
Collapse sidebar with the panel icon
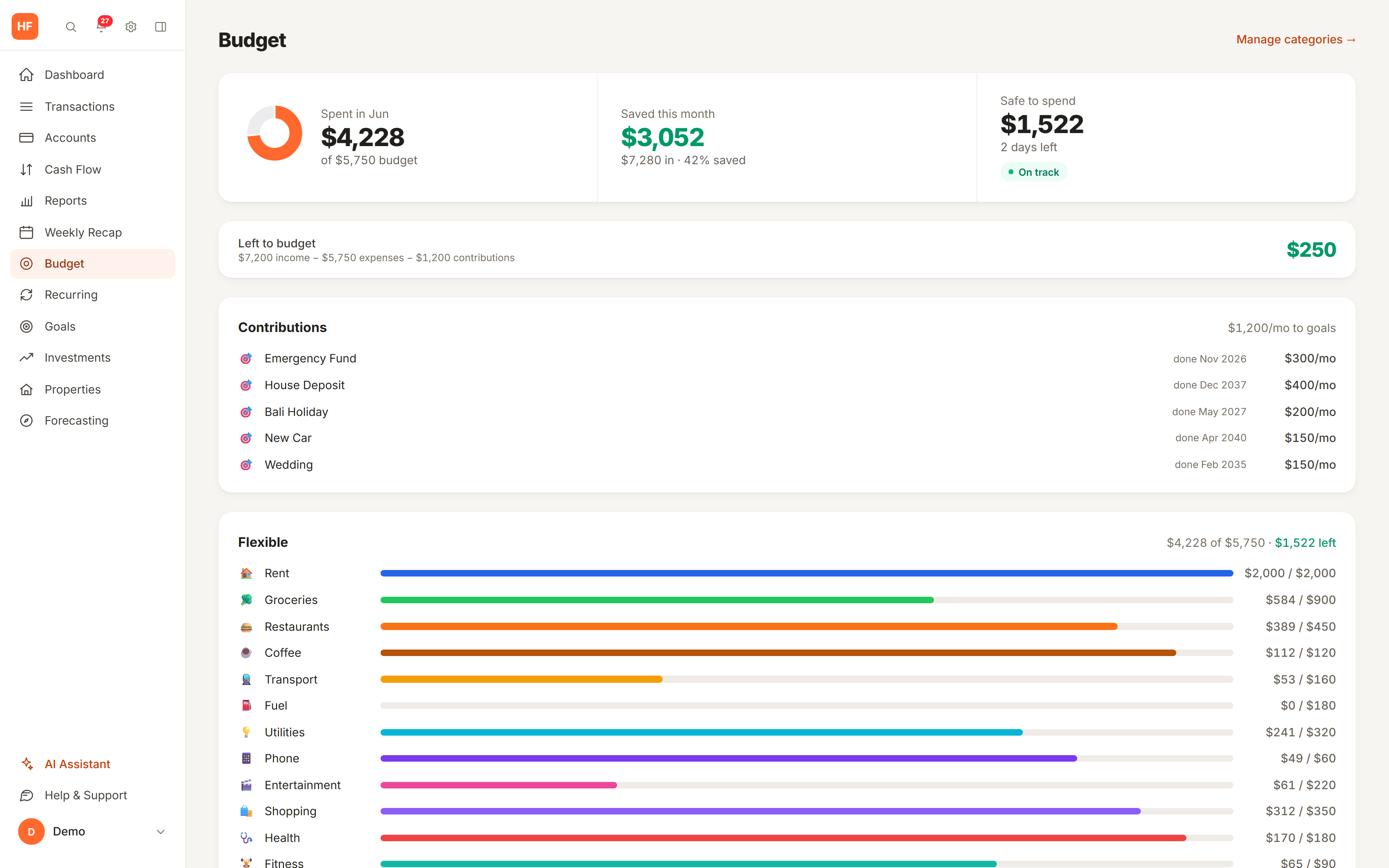coord(161,27)
